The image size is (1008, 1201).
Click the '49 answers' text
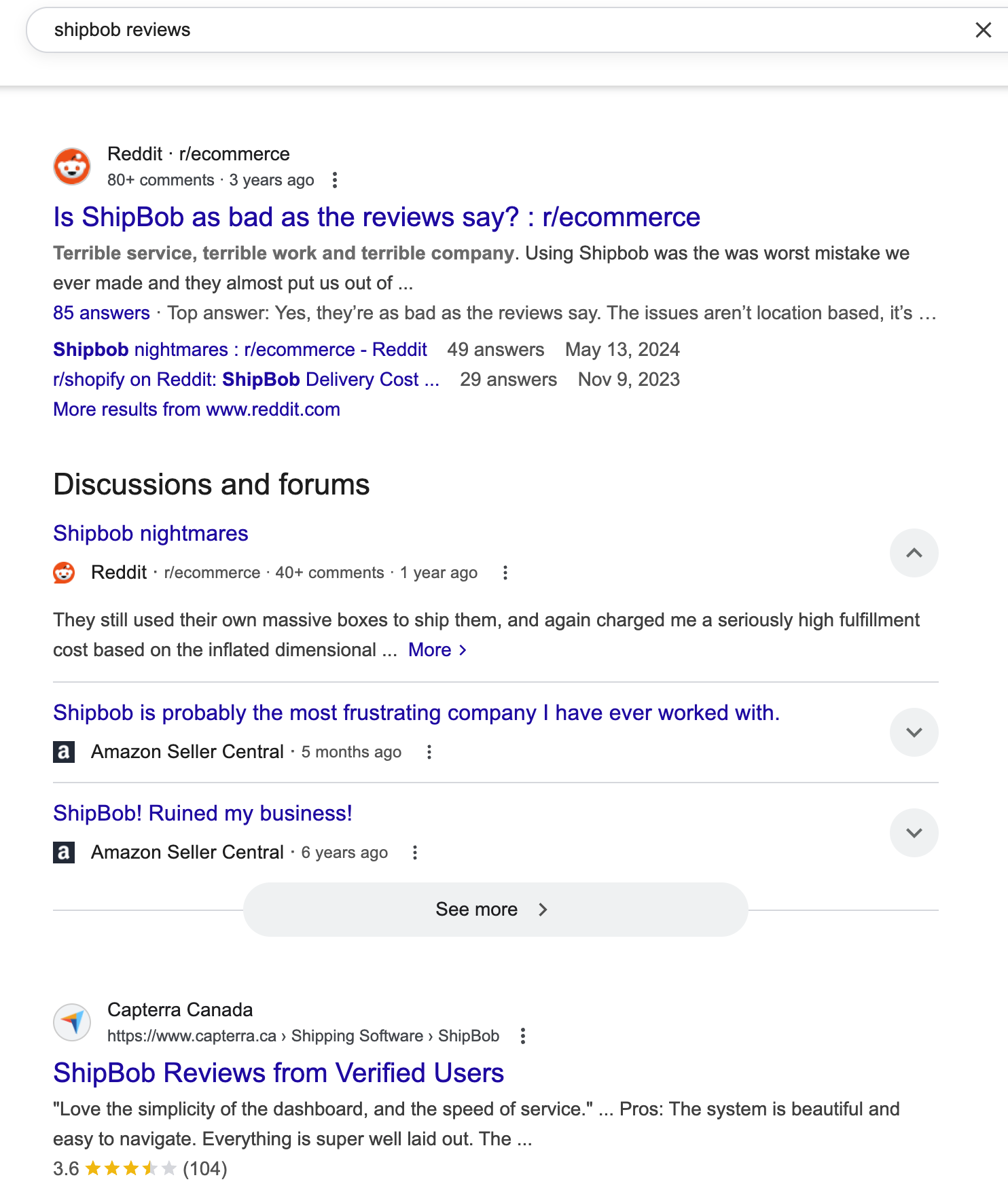496,350
